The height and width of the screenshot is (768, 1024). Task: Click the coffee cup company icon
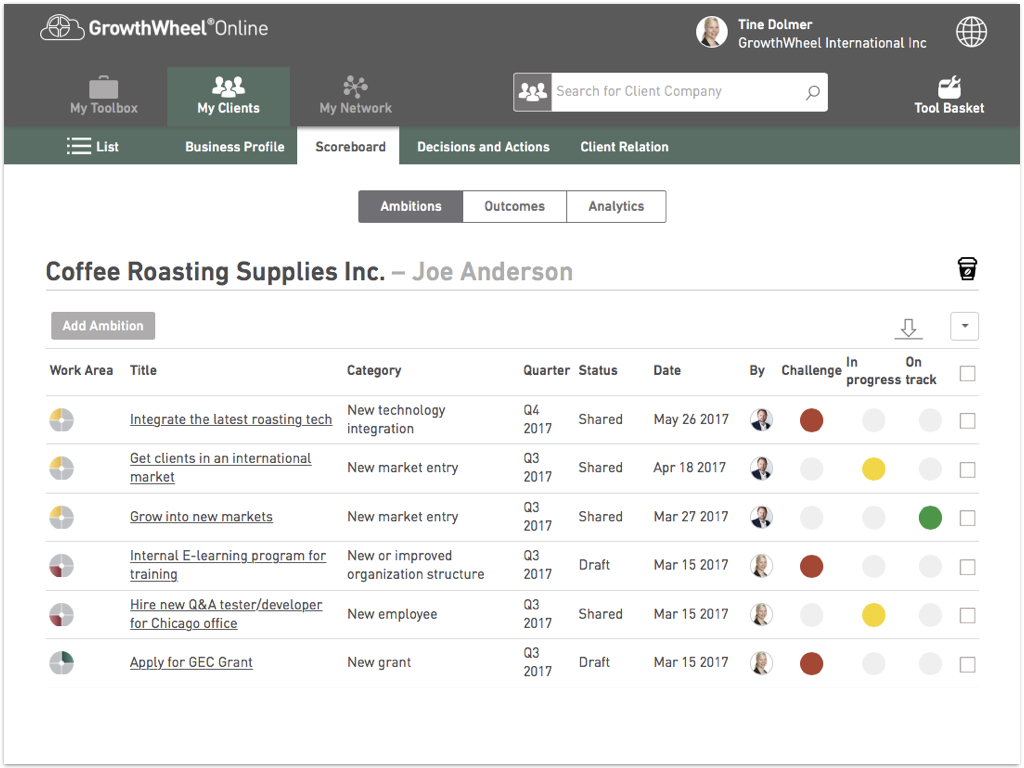pyautogui.click(x=967, y=268)
